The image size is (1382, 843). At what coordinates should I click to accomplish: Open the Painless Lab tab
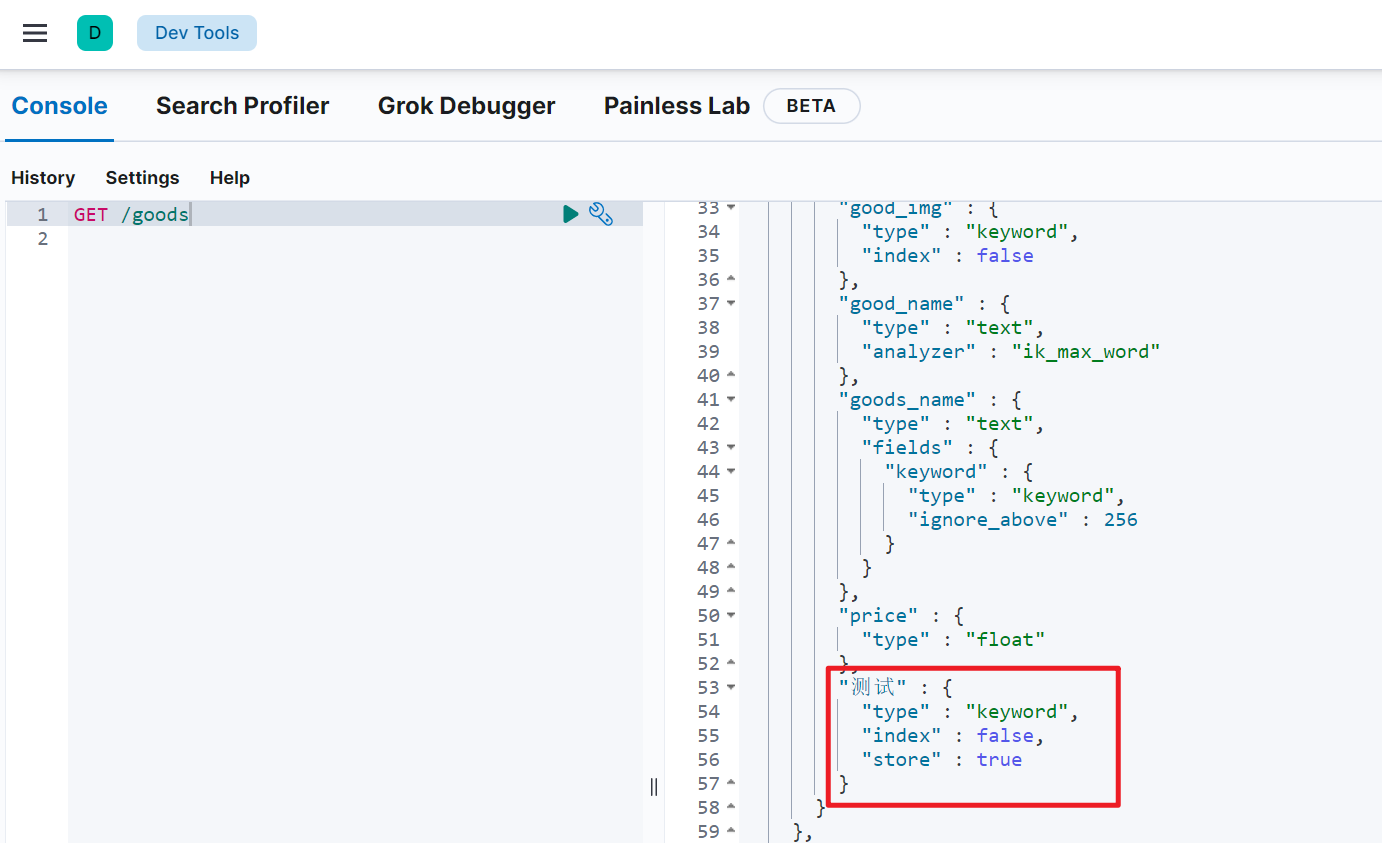(x=676, y=106)
